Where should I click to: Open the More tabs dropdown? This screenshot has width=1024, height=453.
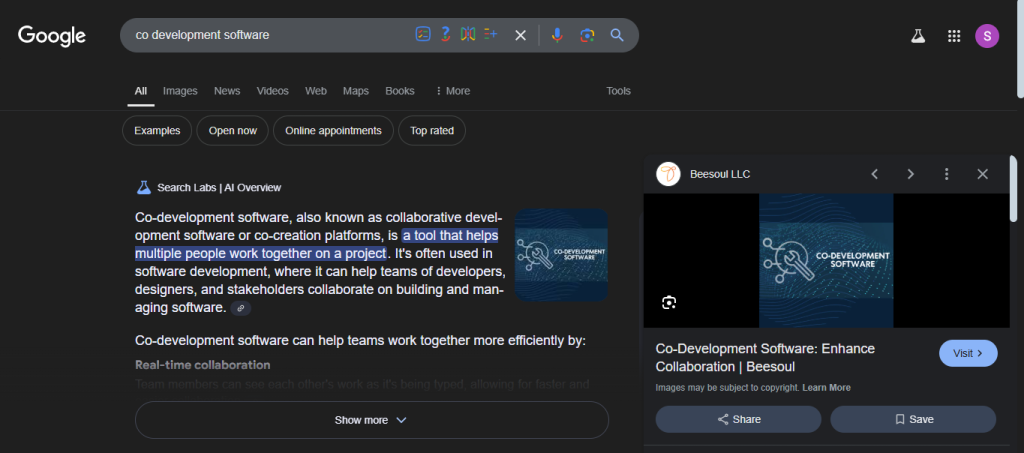pos(453,91)
